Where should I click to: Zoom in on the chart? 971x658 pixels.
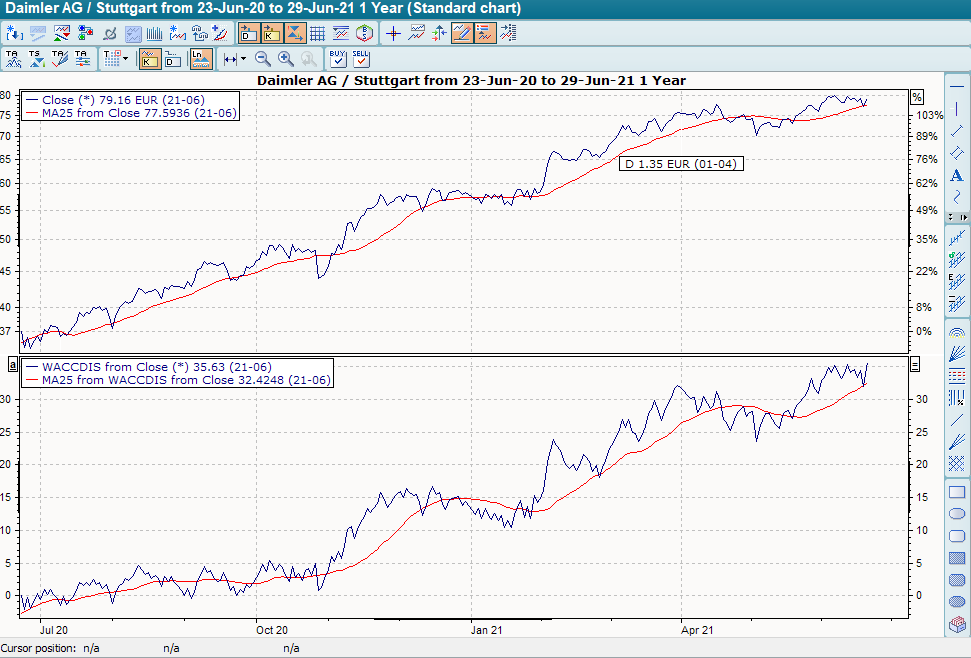point(283,58)
